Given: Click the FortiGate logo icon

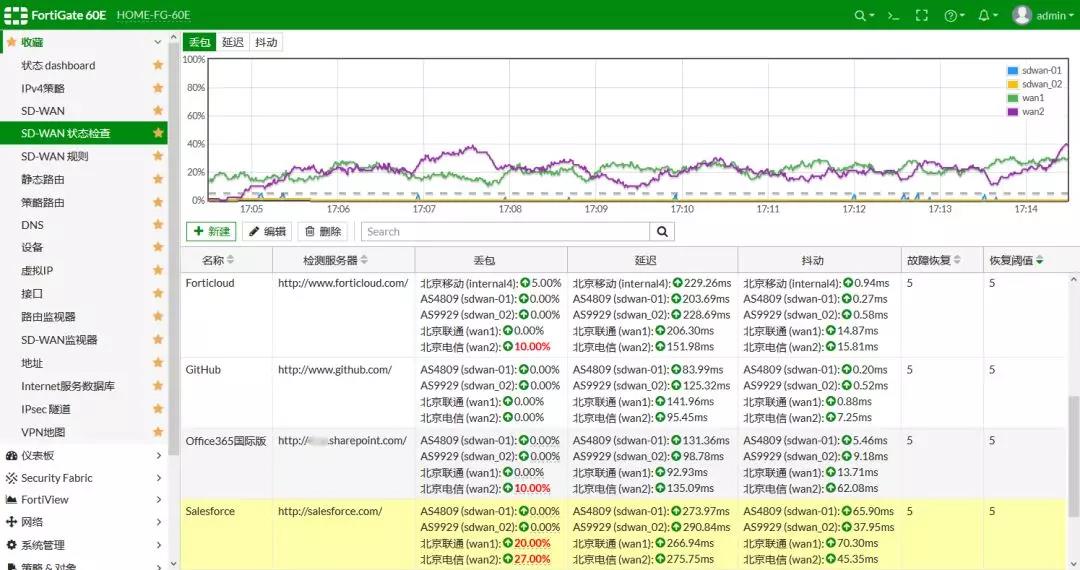Looking at the screenshot, I should pyautogui.click(x=16, y=15).
